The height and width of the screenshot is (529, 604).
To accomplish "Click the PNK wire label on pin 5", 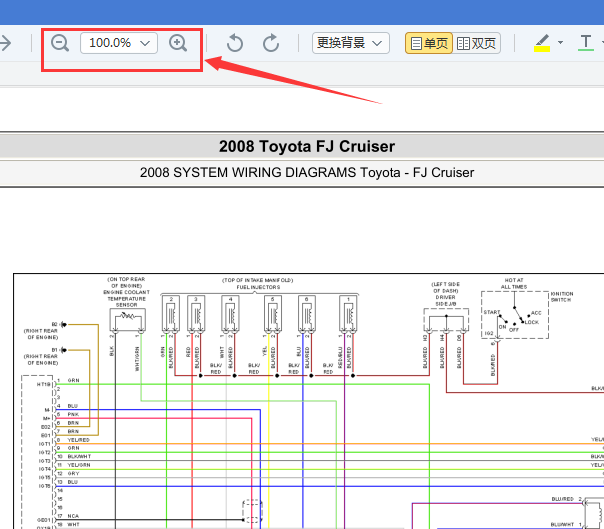I will [x=73, y=414].
